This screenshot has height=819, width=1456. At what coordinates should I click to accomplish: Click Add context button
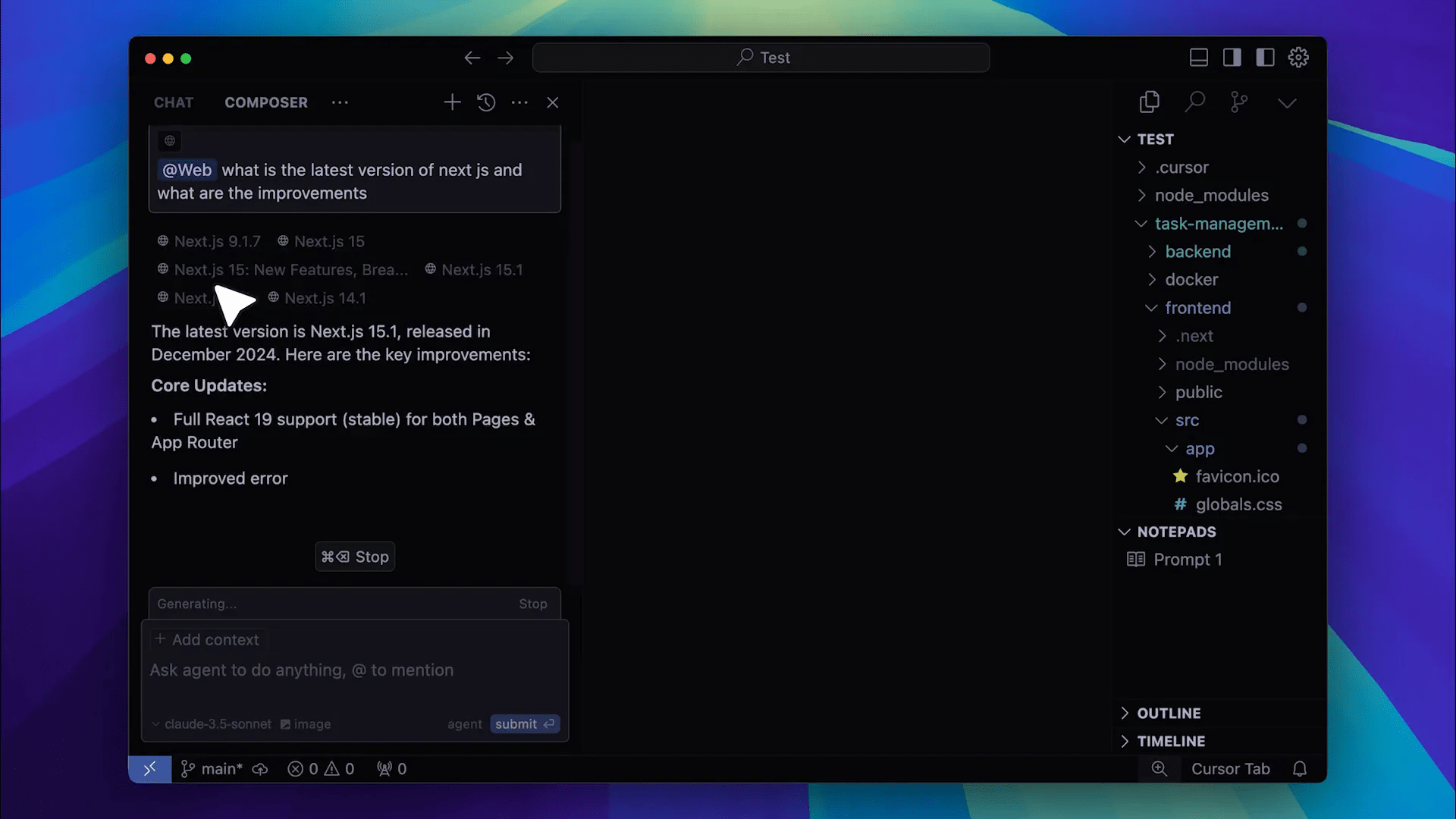207,640
